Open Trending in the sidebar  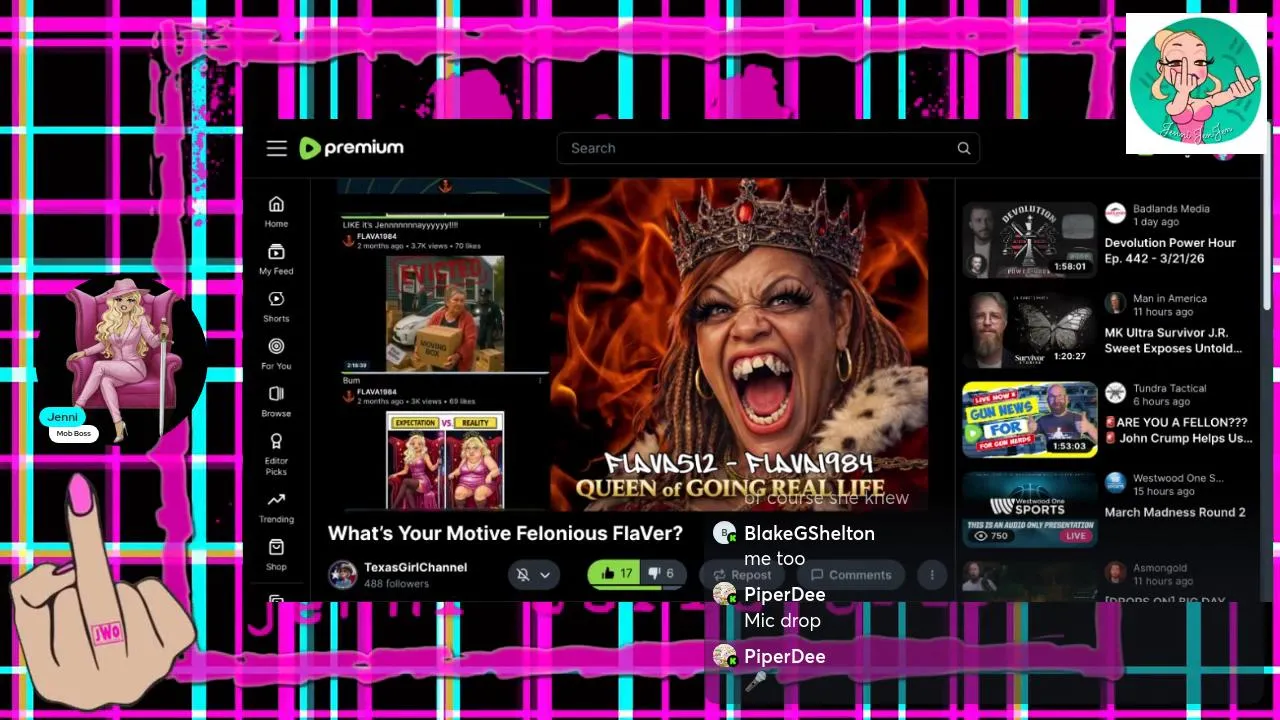(x=276, y=508)
